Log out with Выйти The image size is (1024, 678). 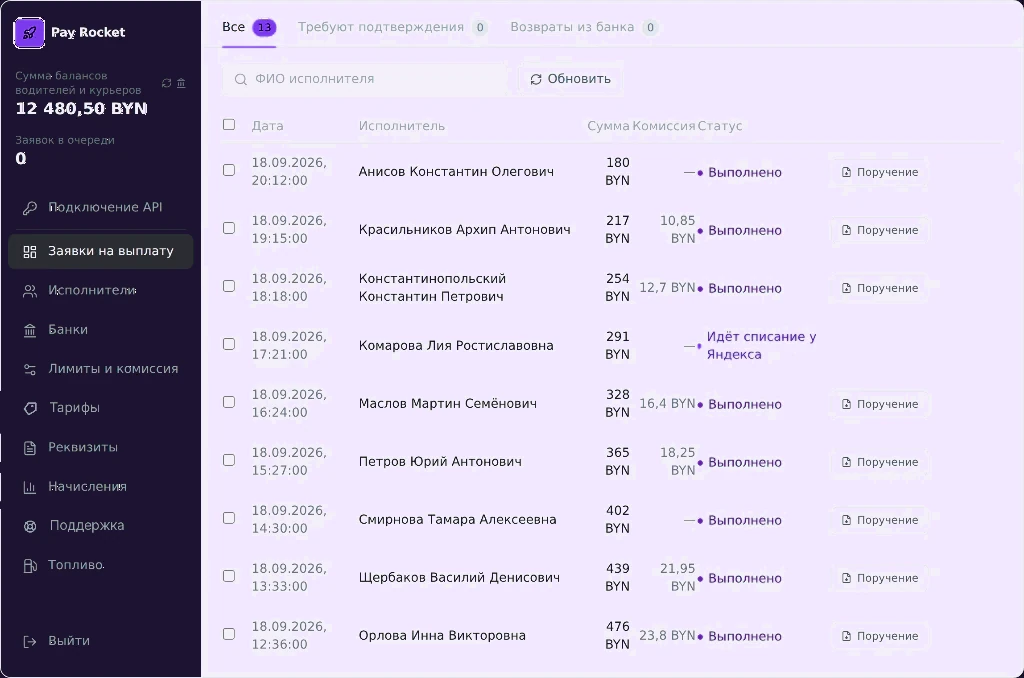pos(101,641)
